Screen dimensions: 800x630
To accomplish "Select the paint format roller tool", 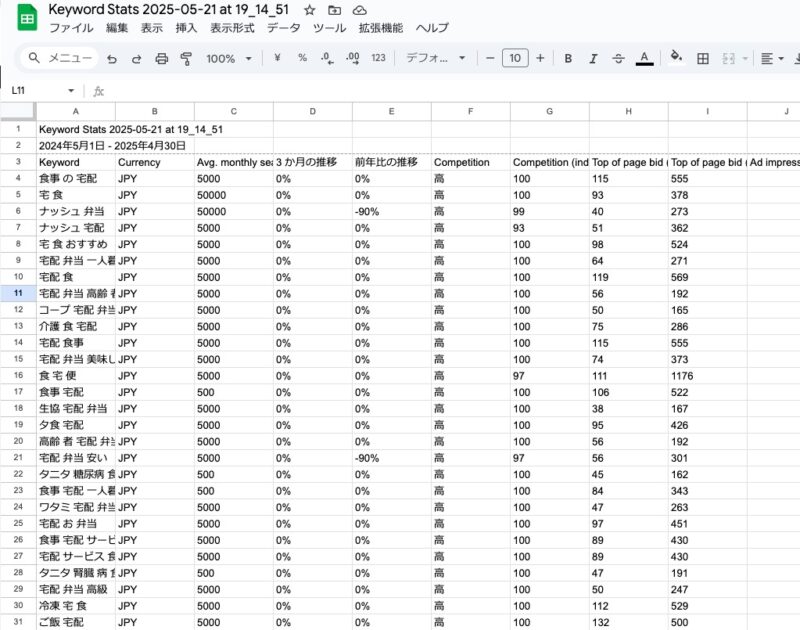I will (186, 59).
